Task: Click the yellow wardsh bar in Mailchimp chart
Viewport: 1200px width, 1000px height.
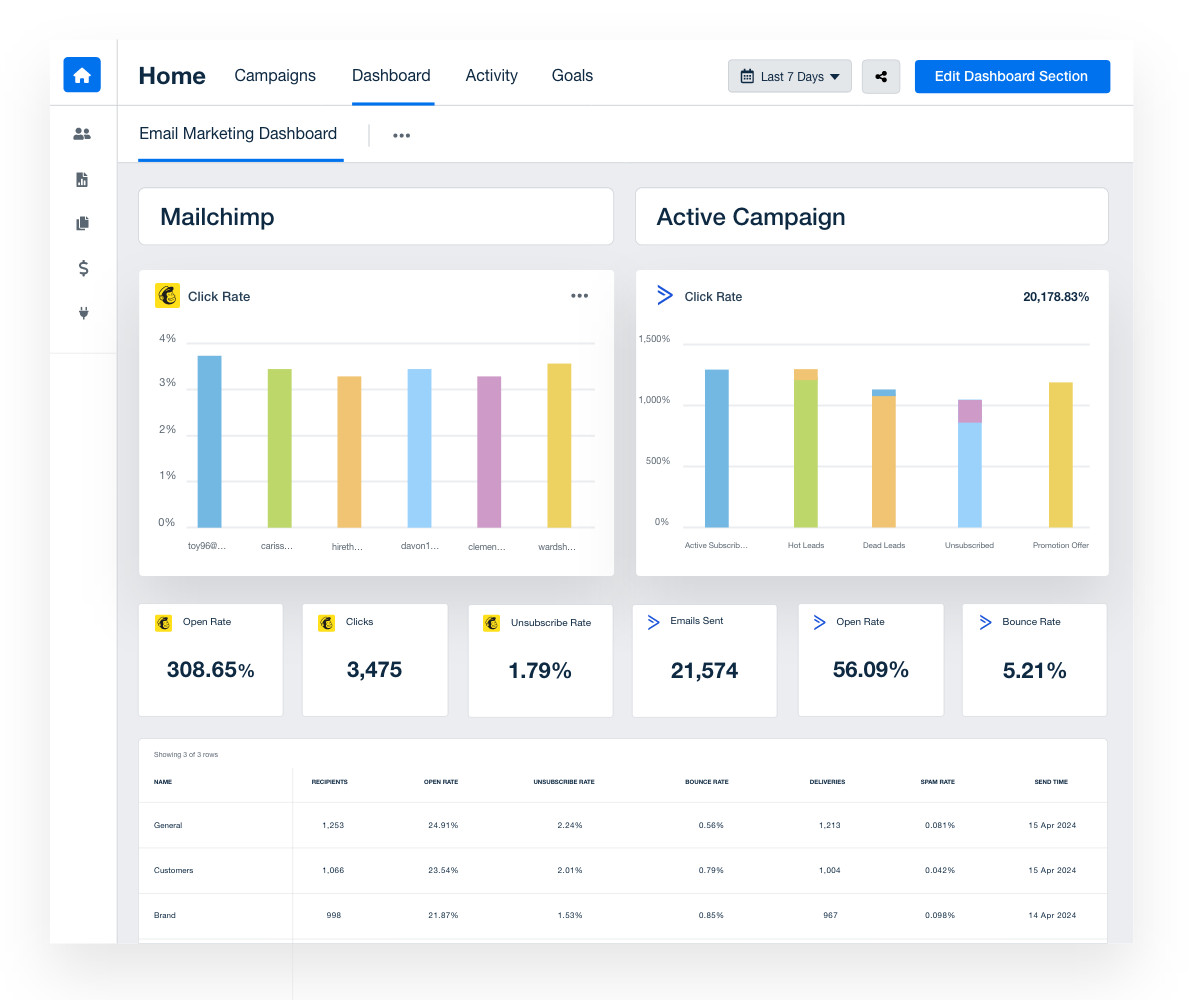Action: (x=559, y=445)
